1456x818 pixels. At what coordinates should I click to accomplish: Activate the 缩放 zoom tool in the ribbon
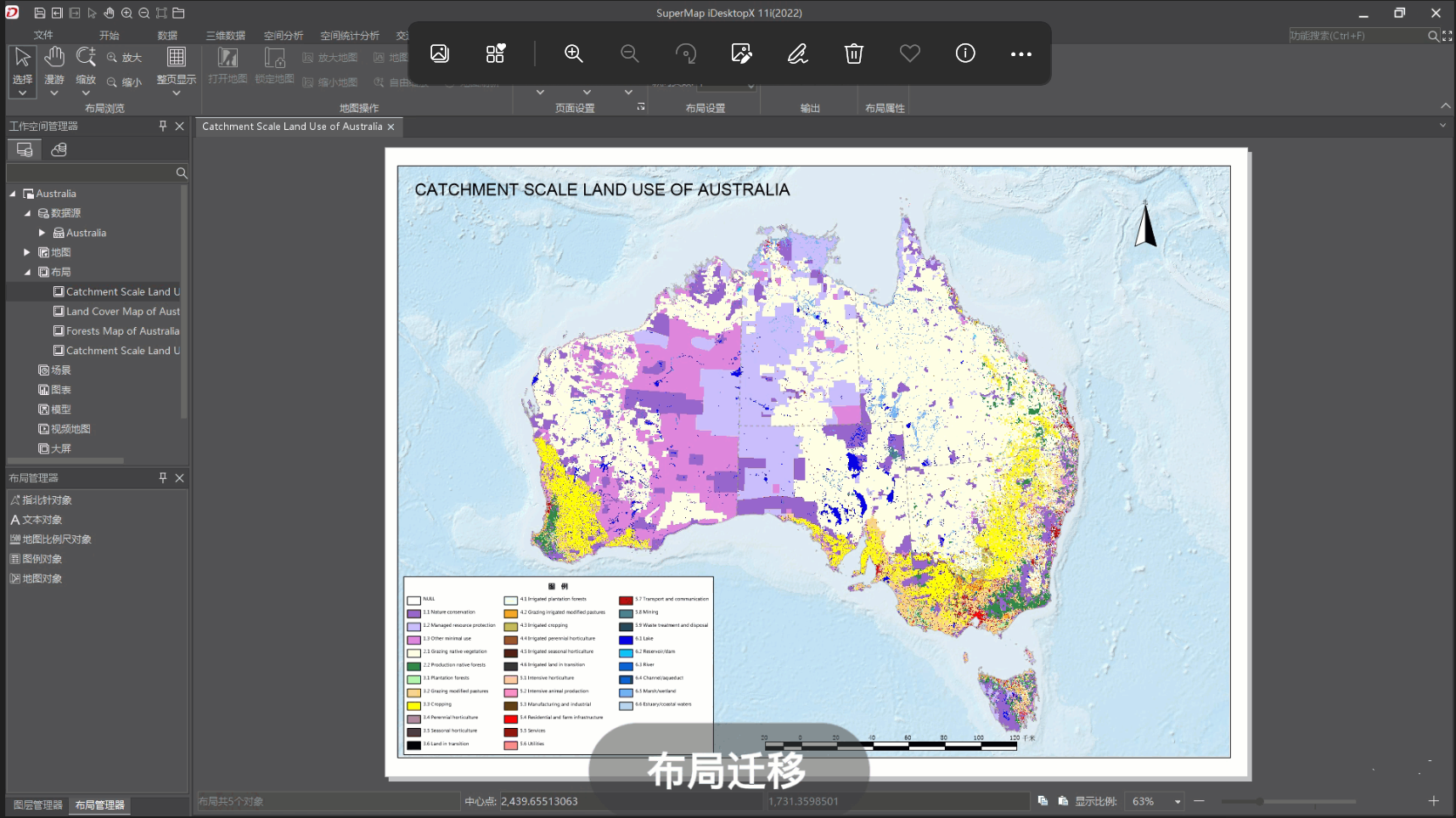(86, 65)
